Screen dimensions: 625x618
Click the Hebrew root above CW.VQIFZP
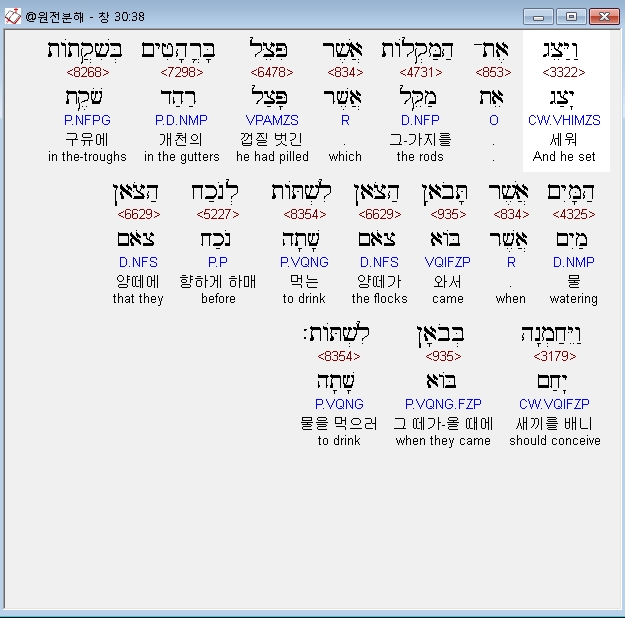(552, 382)
